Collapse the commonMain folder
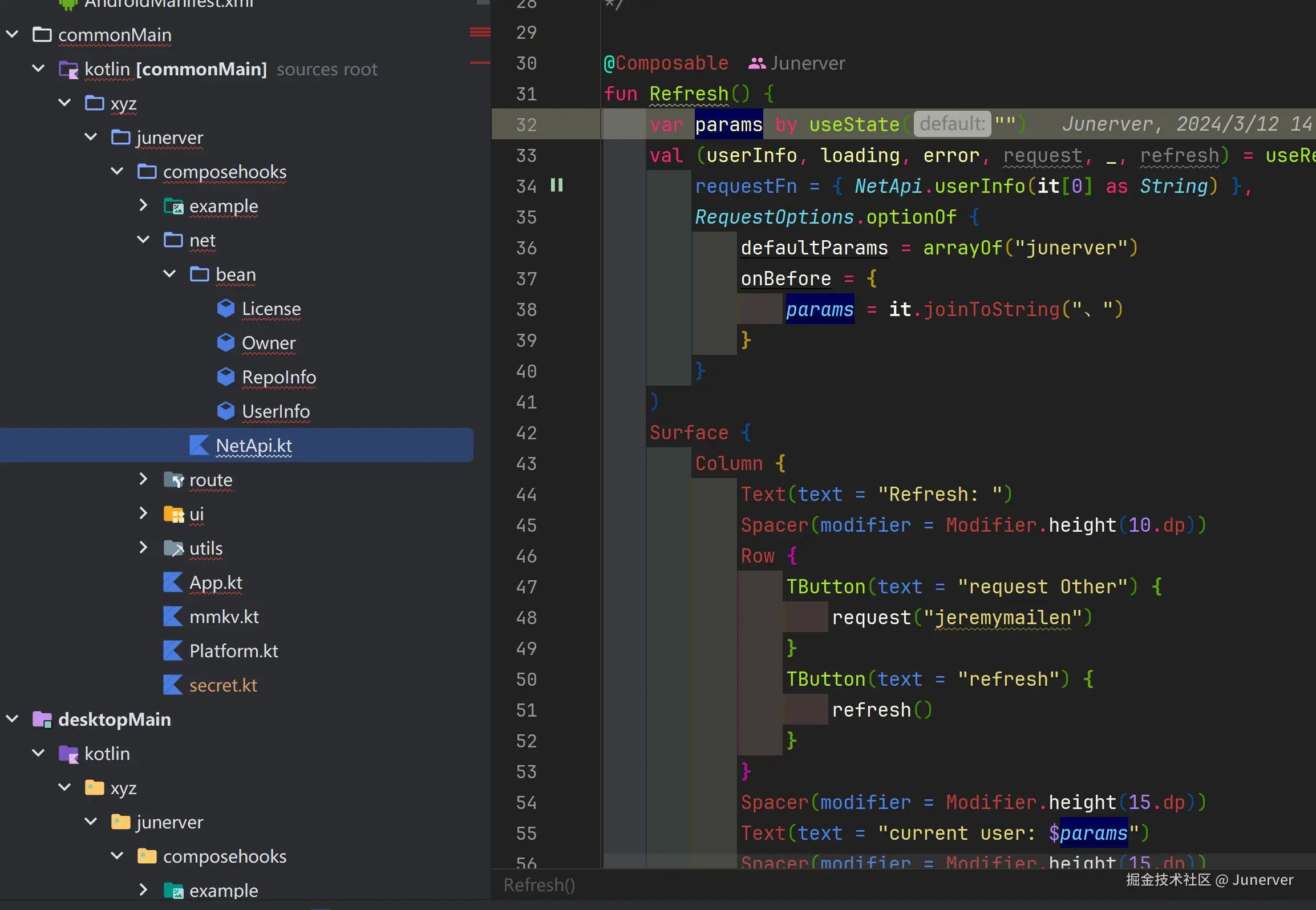The height and width of the screenshot is (910, 1316). click(13, 35)
